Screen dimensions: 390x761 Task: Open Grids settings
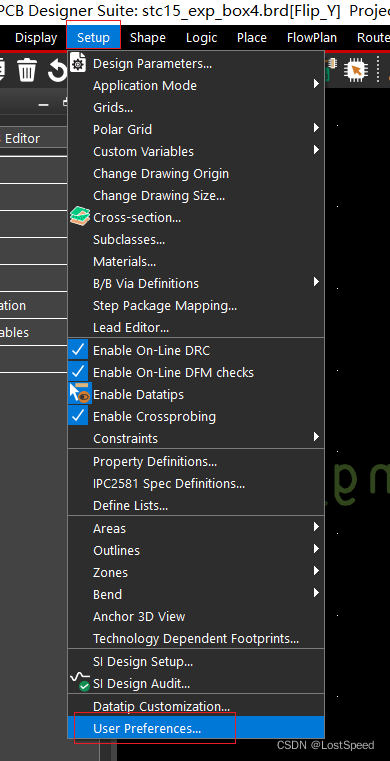pyautogui.click(x=195, y=107)
